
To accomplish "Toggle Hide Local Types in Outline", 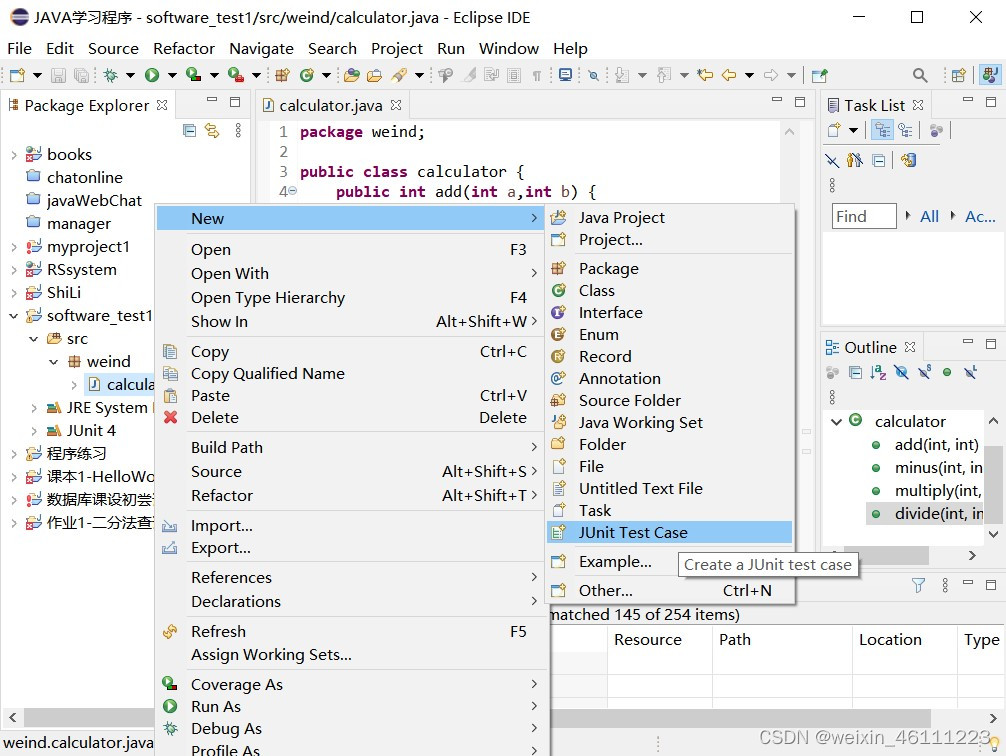I will [x=970, y=372].
